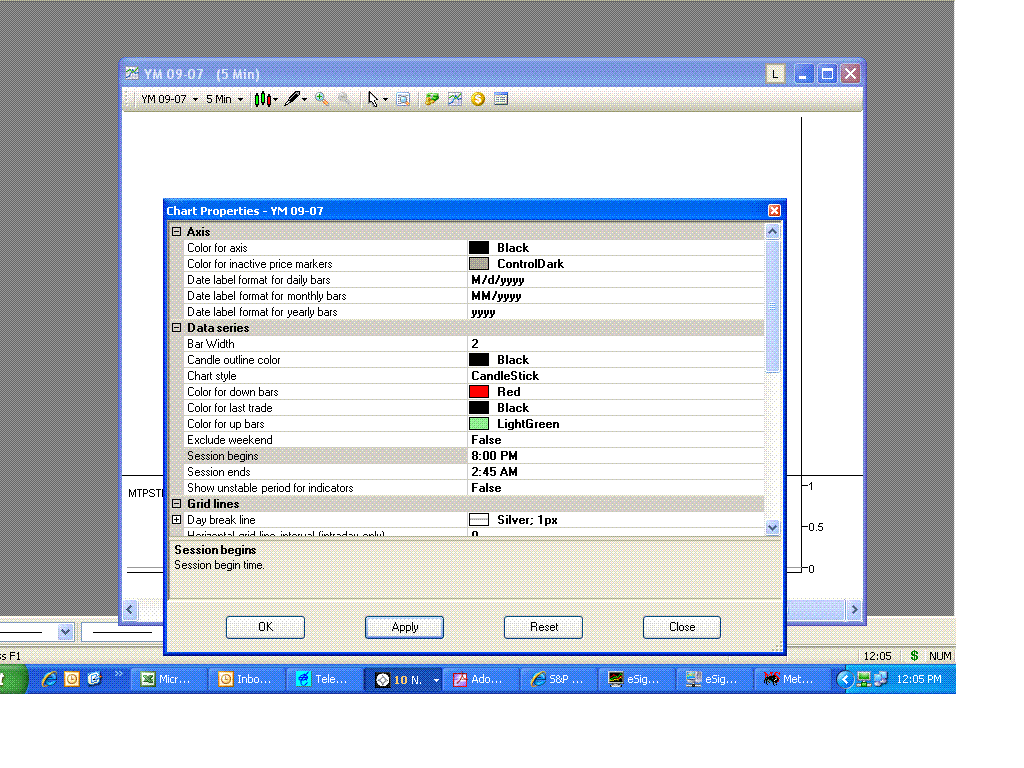This screenshot has height=768, width=1024.
Task: Switch to Inbox Outlook taskbar button
Action: point(247,679)
